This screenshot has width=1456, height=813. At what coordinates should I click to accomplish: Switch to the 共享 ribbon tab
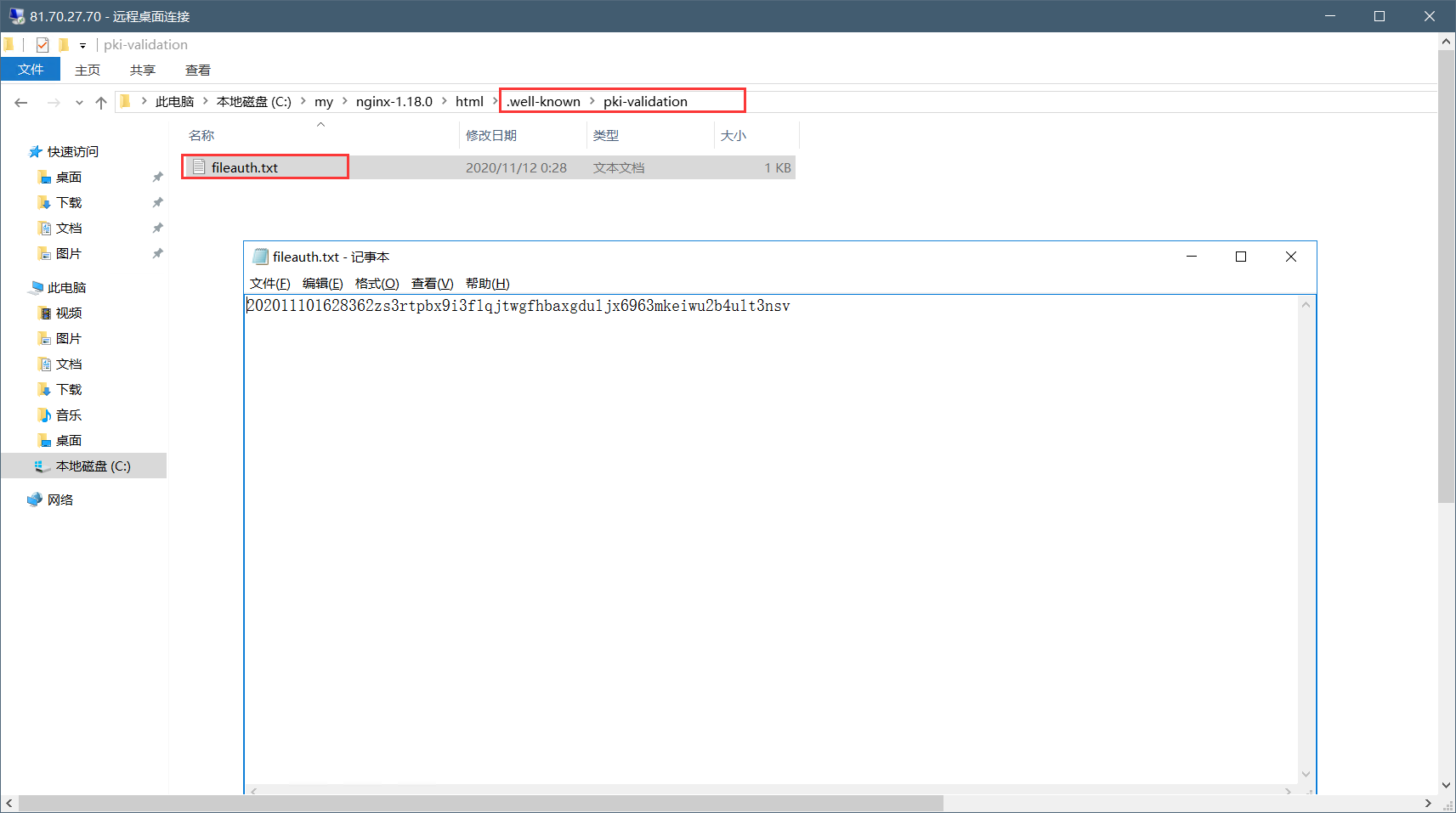tap(143, 70)
